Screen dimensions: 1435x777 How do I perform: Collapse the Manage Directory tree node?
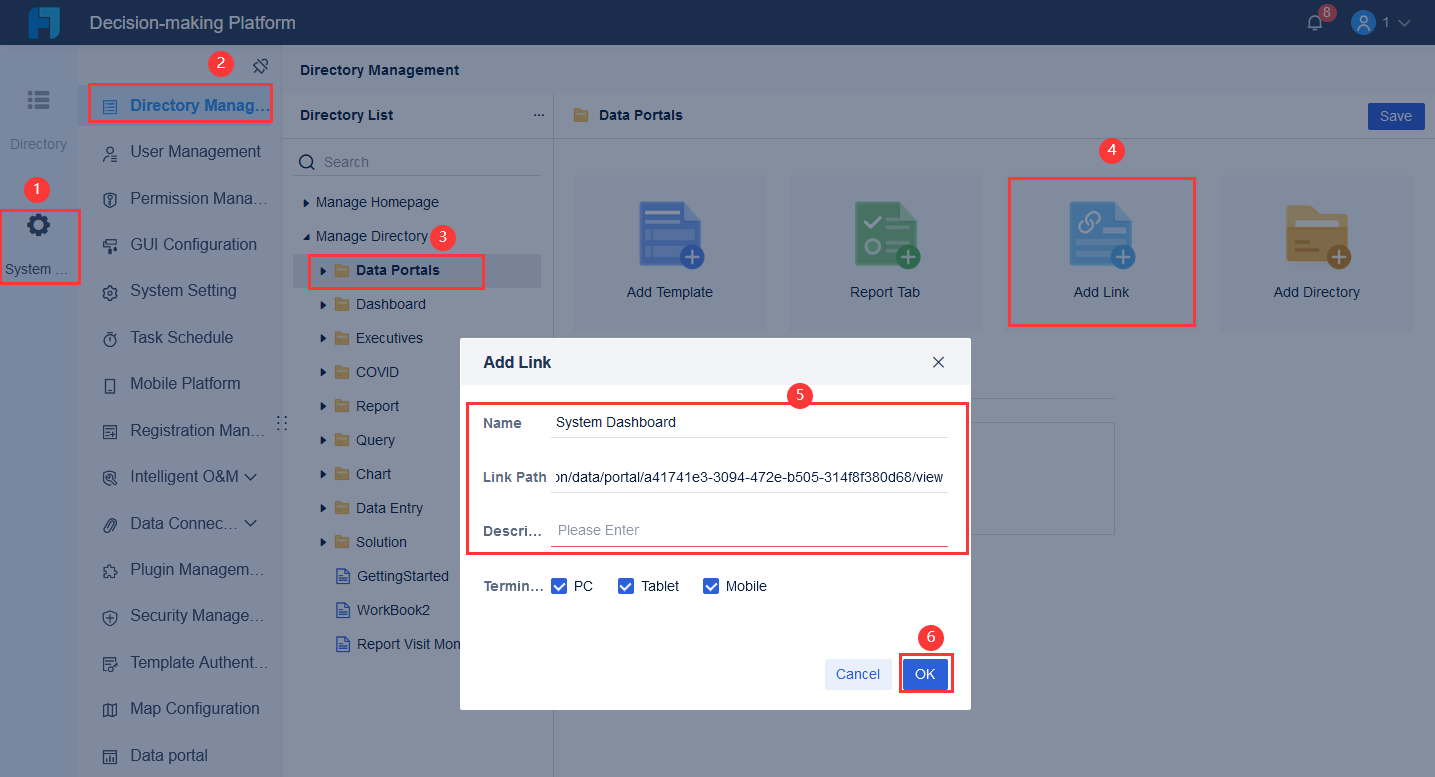pos(305,236)
